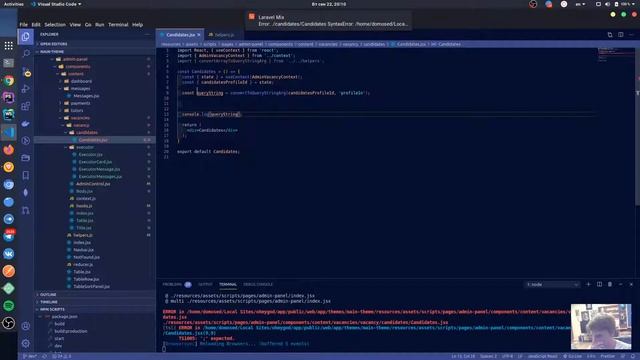Click the code minimap preview
Screen dimensions: 640x360
616,55
